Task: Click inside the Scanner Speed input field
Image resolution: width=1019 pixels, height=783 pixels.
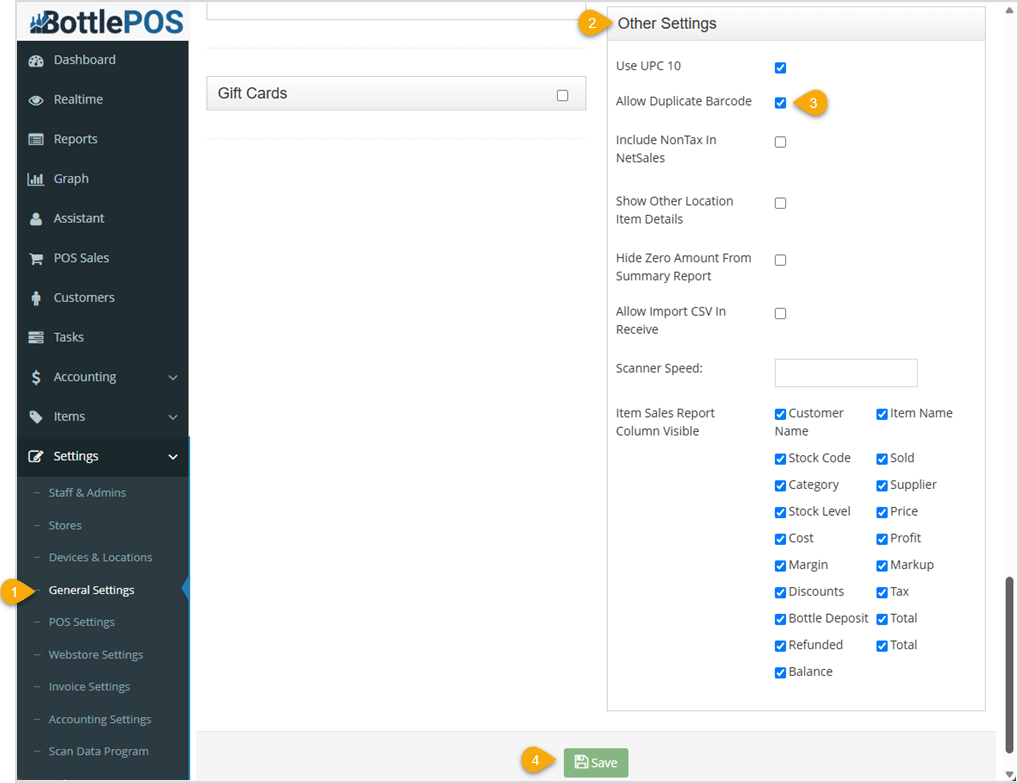Action: [x=845, y=372]
